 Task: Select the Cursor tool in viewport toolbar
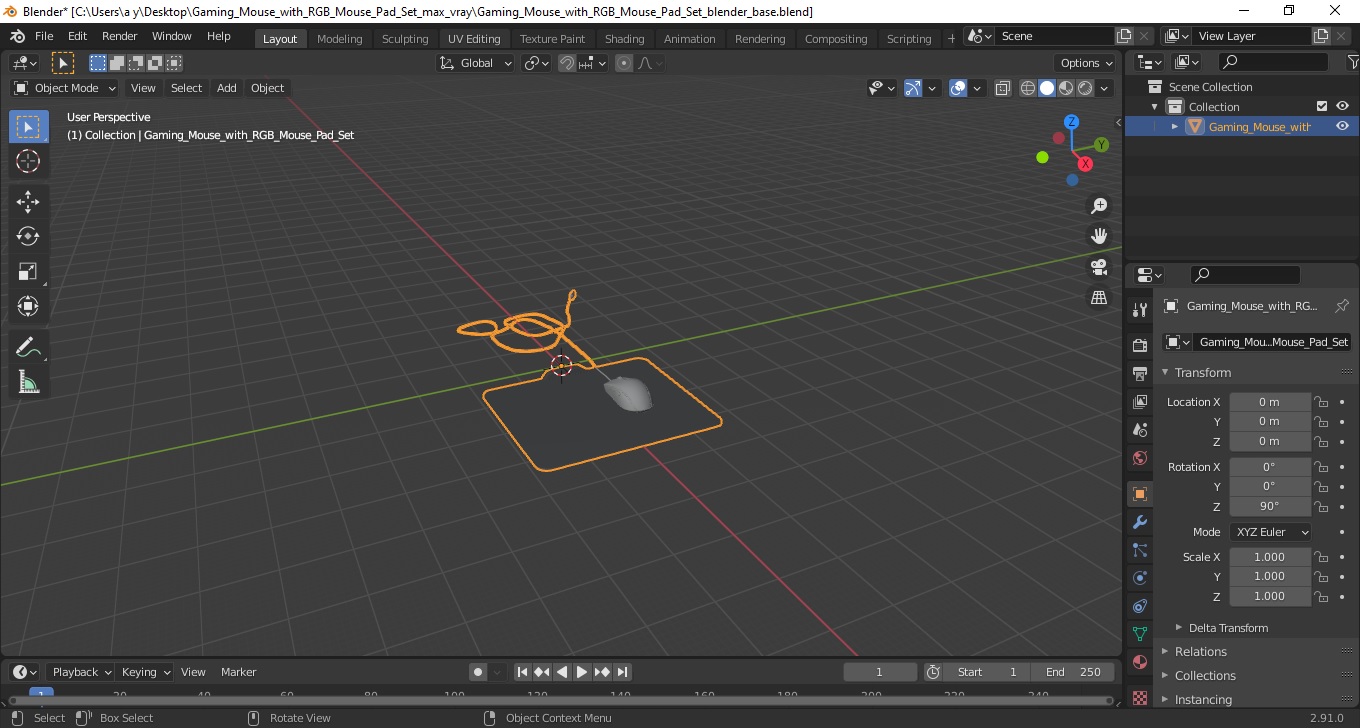(28, 161)
